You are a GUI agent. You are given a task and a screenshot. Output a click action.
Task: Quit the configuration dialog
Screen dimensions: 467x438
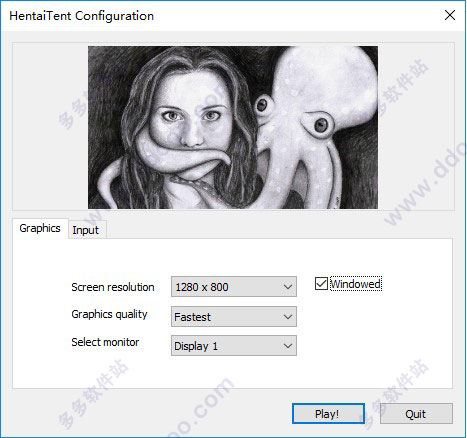[416, 414]
